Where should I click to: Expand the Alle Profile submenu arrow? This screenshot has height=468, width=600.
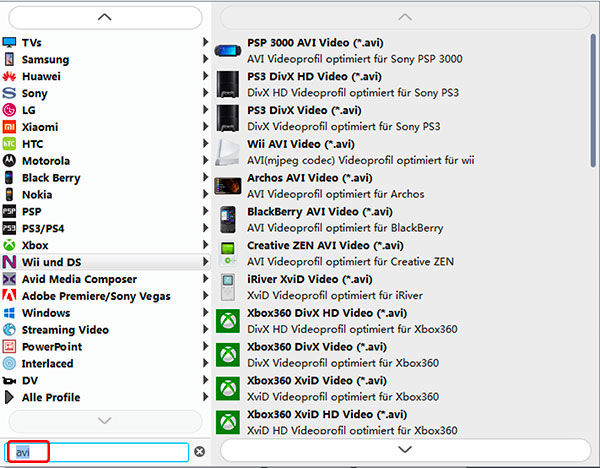pyautogui.click(x=205, y=396)
